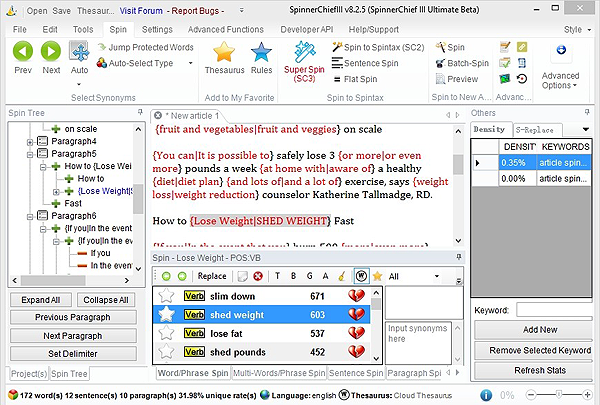Click Expand All button
This screenshot has height=405, width=600.
(41, 300)
